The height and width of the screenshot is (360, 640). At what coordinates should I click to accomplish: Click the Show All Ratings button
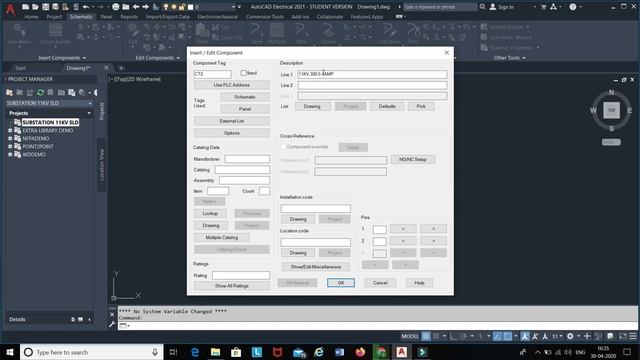tap(231, 286)
